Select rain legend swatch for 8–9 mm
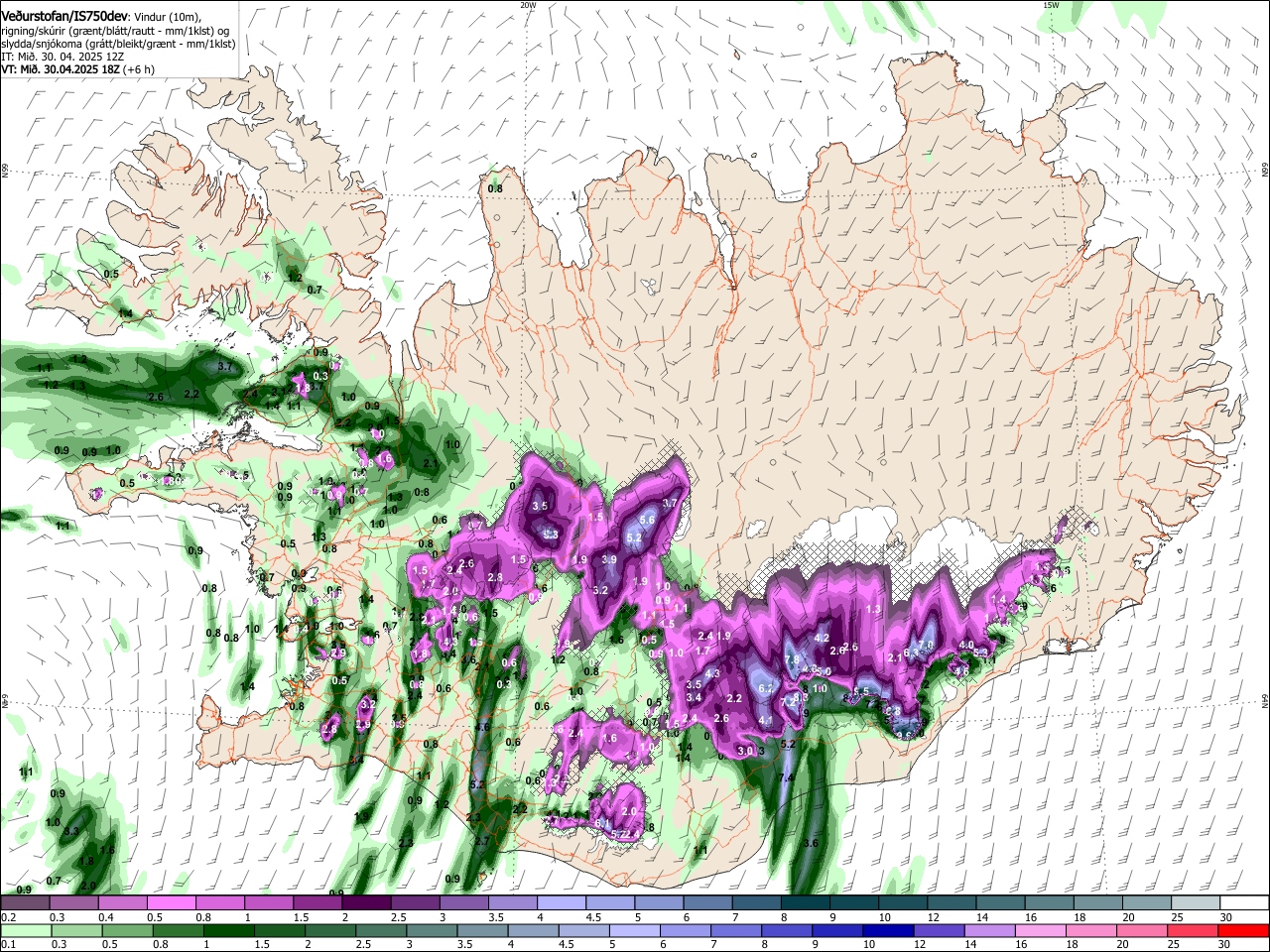 pyautogui.click(x=788, y=930)
